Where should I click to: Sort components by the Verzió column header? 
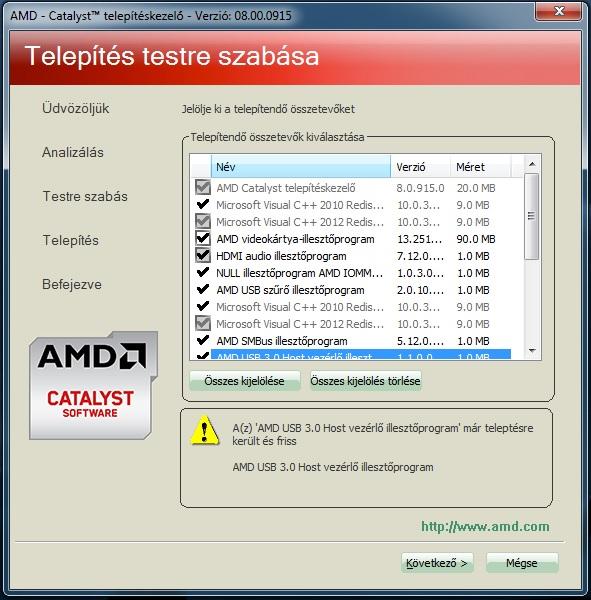tap(421, 167)
